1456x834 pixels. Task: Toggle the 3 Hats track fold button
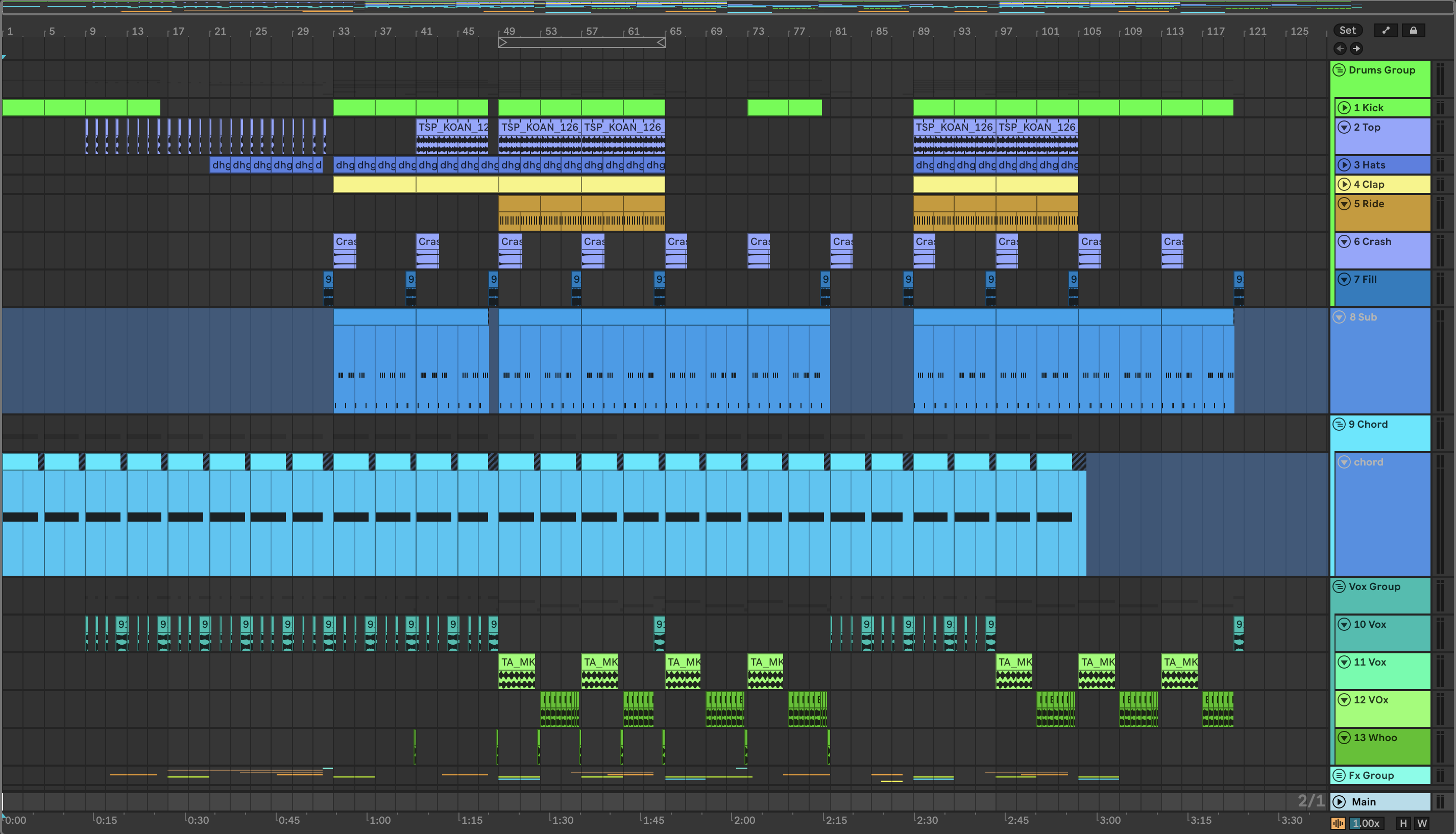coord(1344,165)
